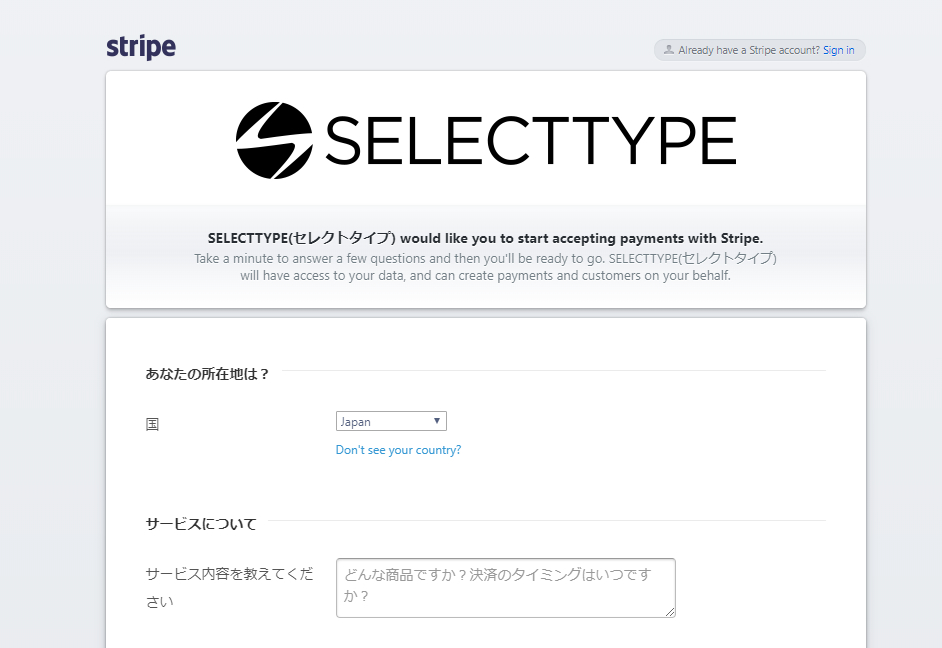Click the country selector's down arrow
The width and height of the screenshot is (942, 648).
[437, 421]
